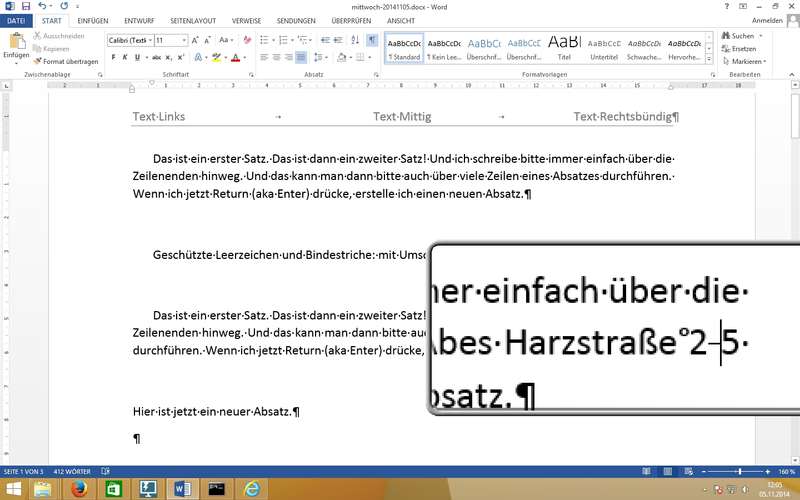Toggle underline formatting
This screenshot has height=500, width=800.
click(139, 58)
